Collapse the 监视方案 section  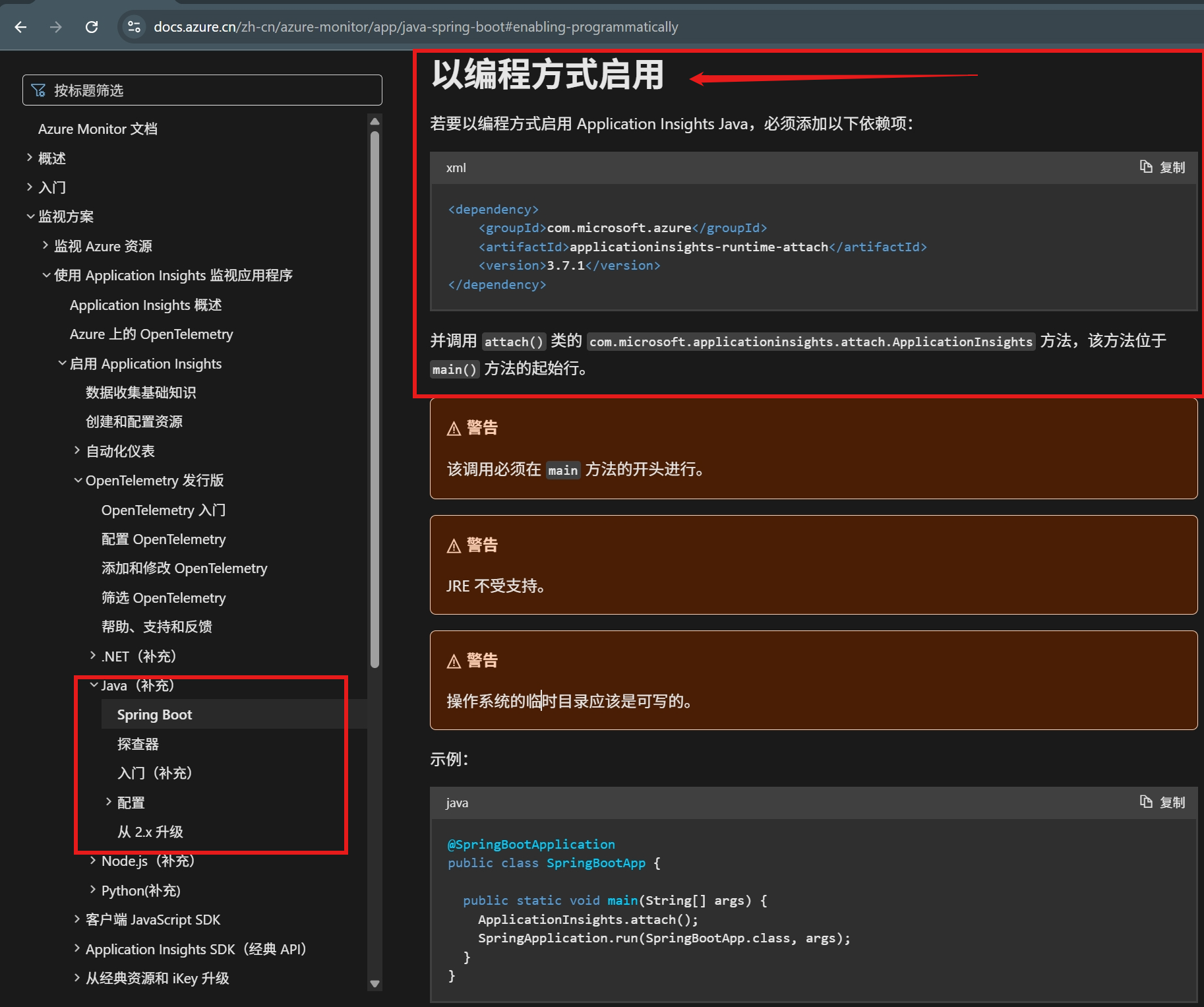[30, 216]
